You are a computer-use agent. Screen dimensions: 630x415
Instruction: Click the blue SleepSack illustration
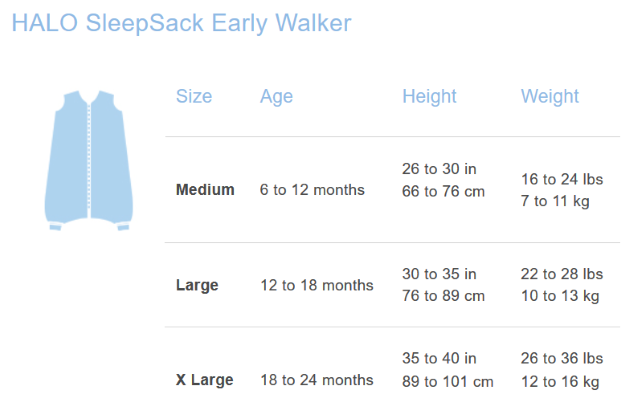[x=88, y=160]
